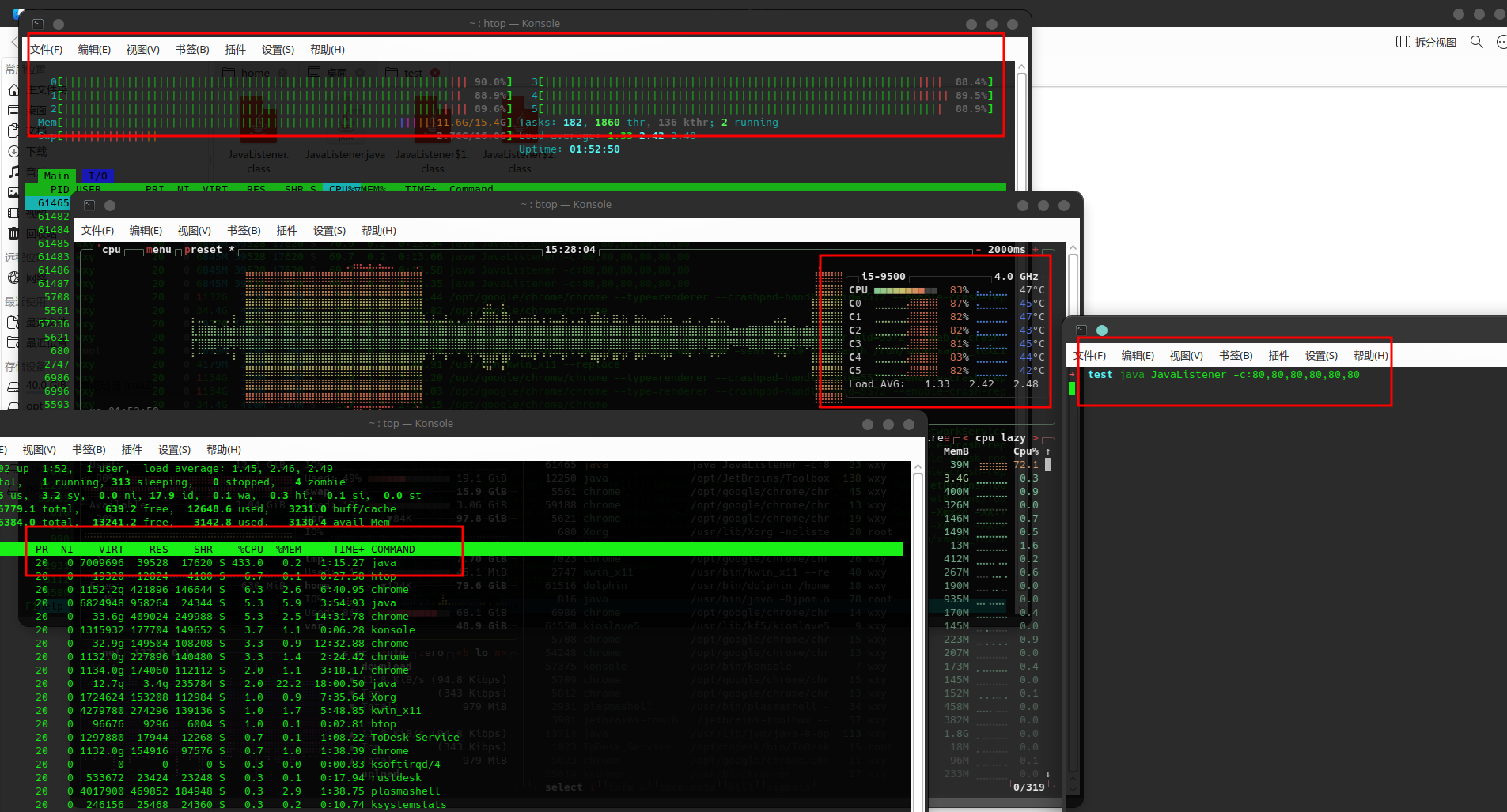
Task: Select the Main tab in htop
Action: (56, 176)
